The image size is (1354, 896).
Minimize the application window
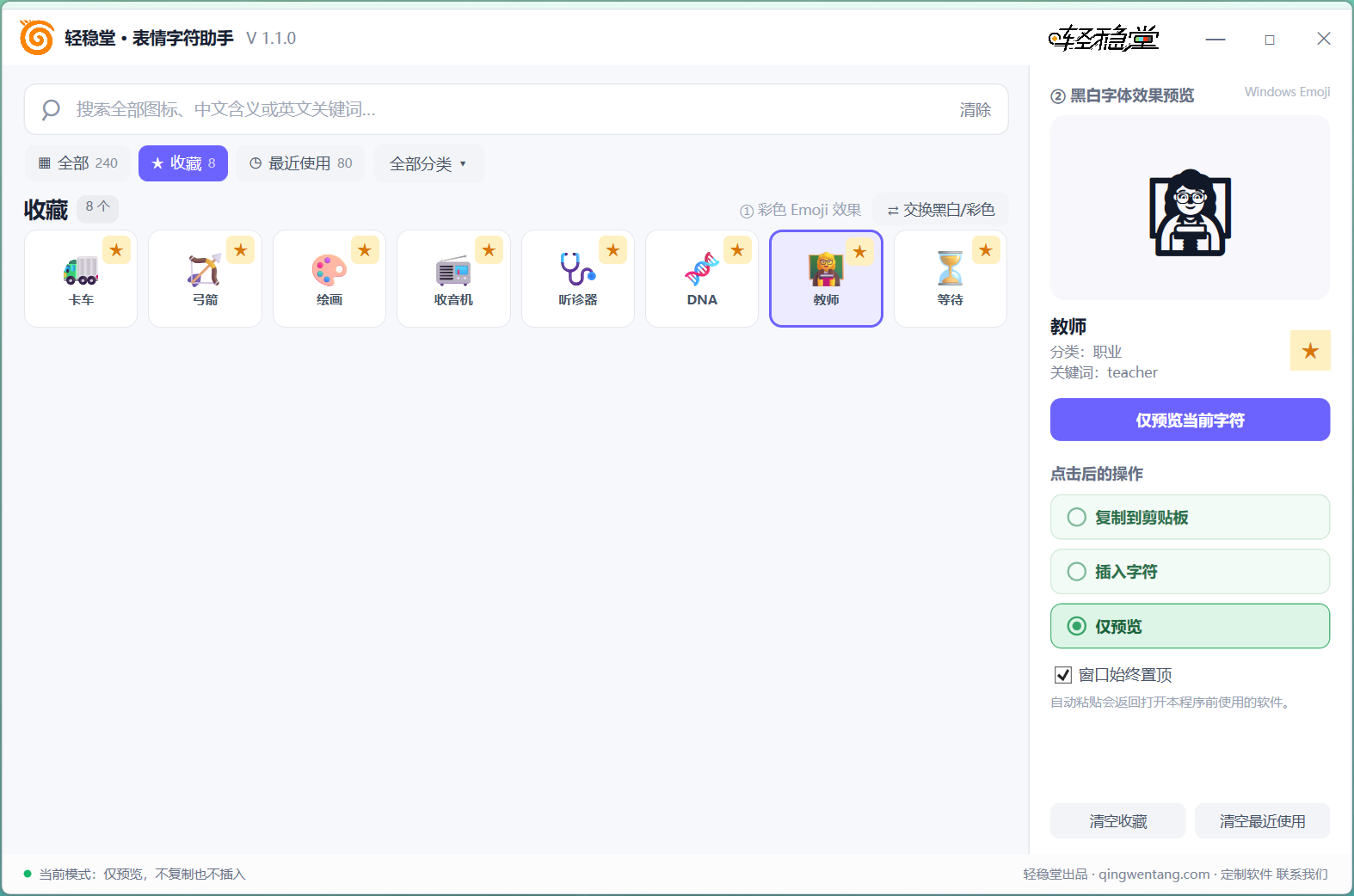(x=1215, y=39)
